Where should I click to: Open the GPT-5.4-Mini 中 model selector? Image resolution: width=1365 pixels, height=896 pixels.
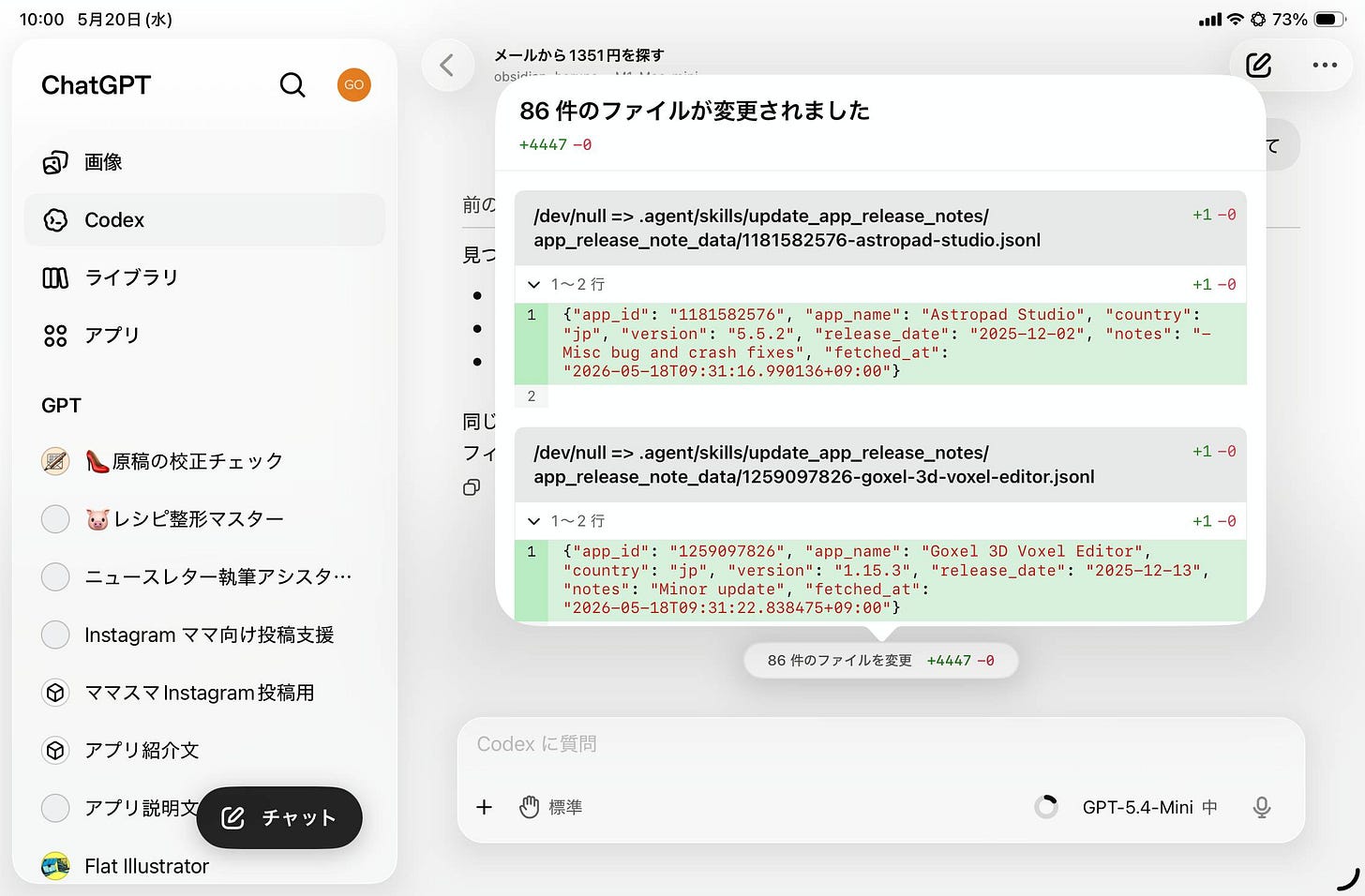1149,807
